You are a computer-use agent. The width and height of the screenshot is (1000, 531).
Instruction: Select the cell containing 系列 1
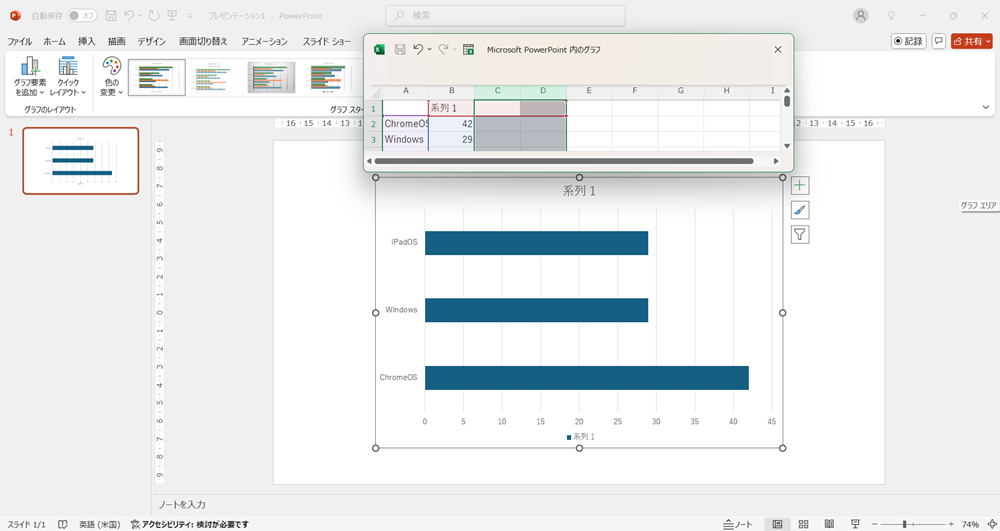452,108
